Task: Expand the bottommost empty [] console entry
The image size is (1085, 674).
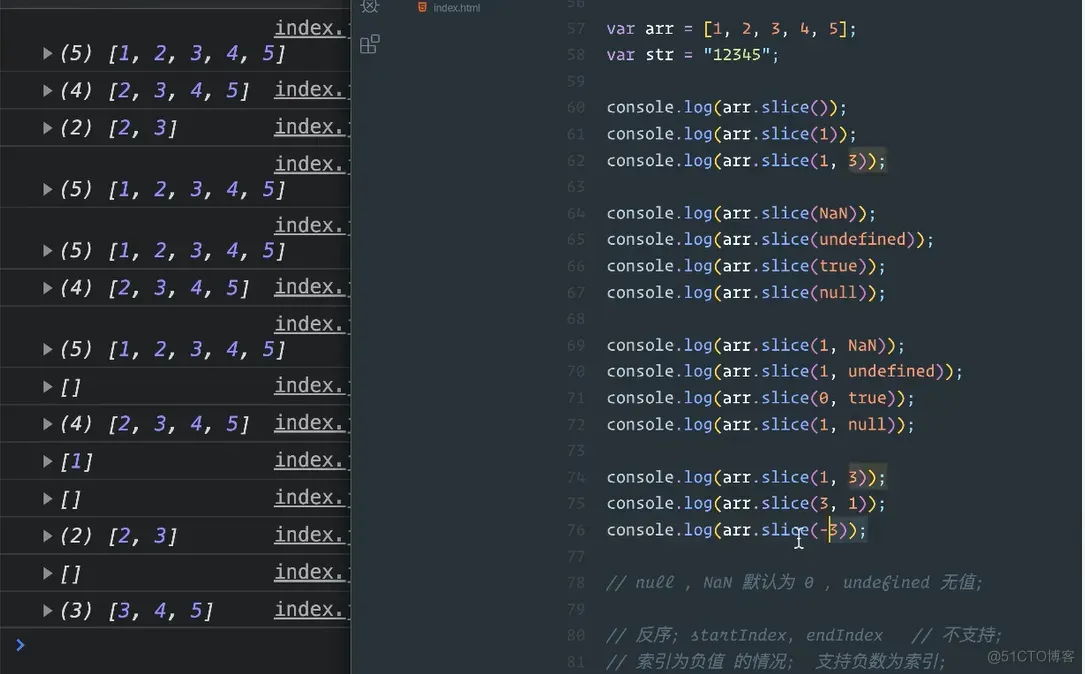Action: coord(47,573)
